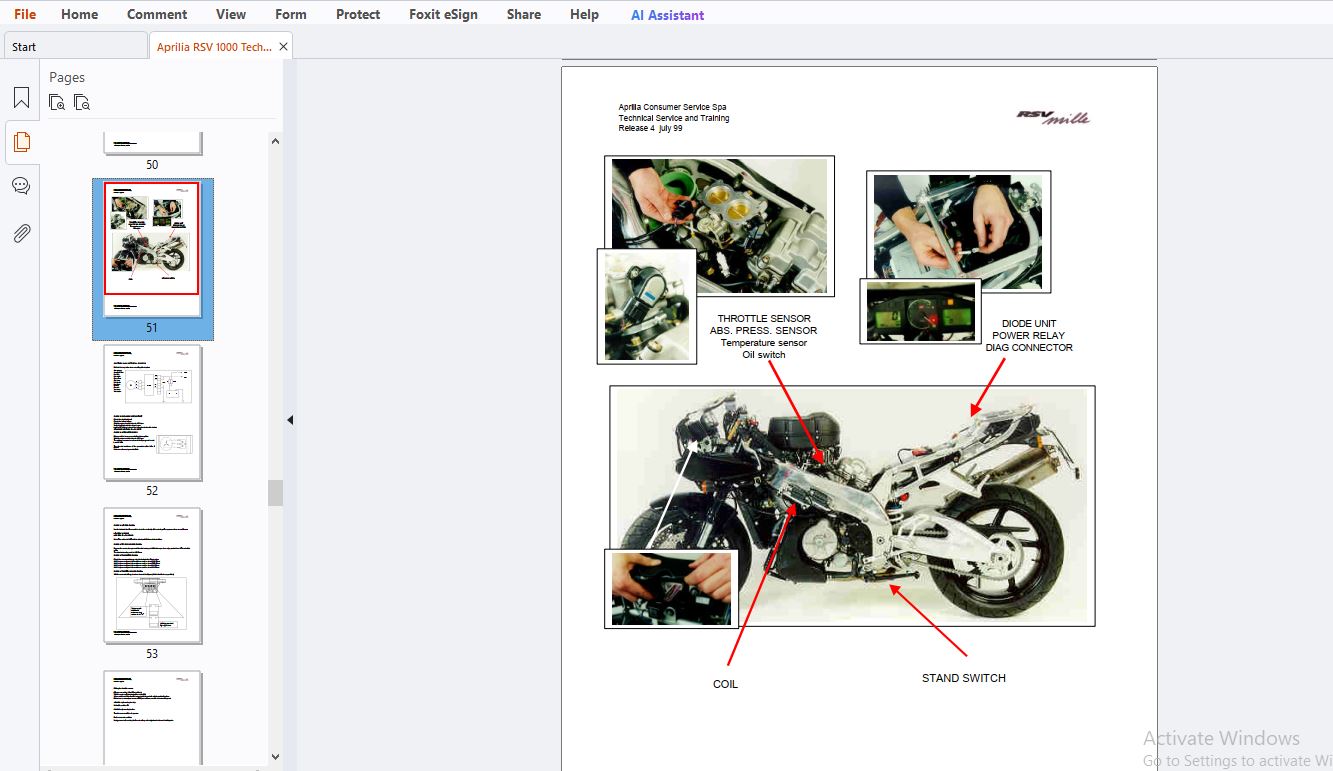Click the throttle body photo on the page

tap(720, 227)
